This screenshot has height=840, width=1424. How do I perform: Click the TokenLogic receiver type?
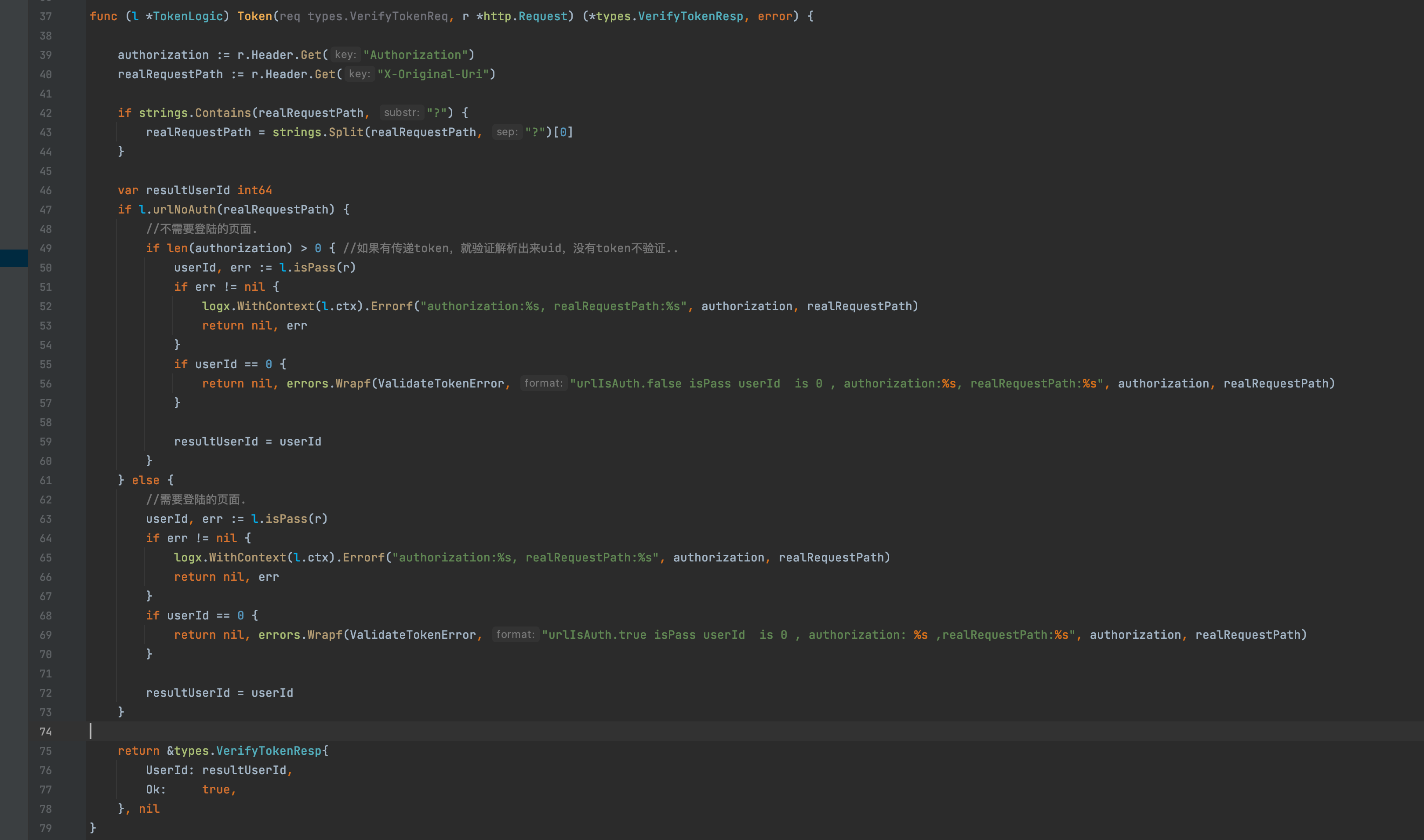(187, 16)
